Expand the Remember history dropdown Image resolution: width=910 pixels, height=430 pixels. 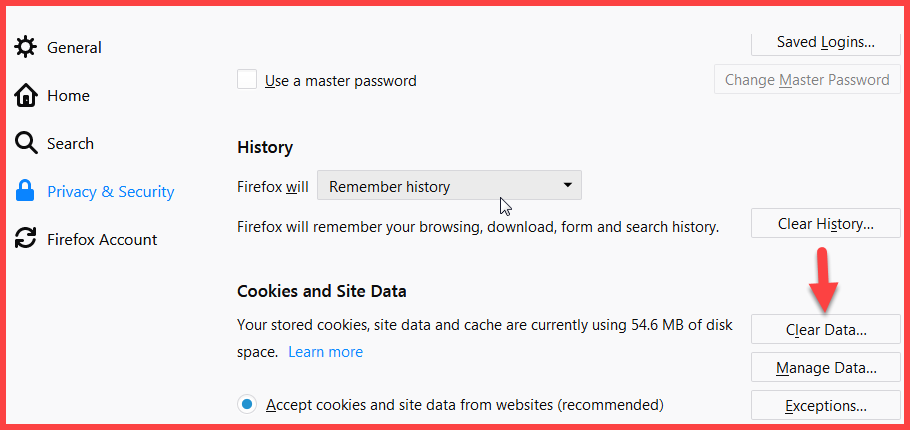tap(449, 187)
